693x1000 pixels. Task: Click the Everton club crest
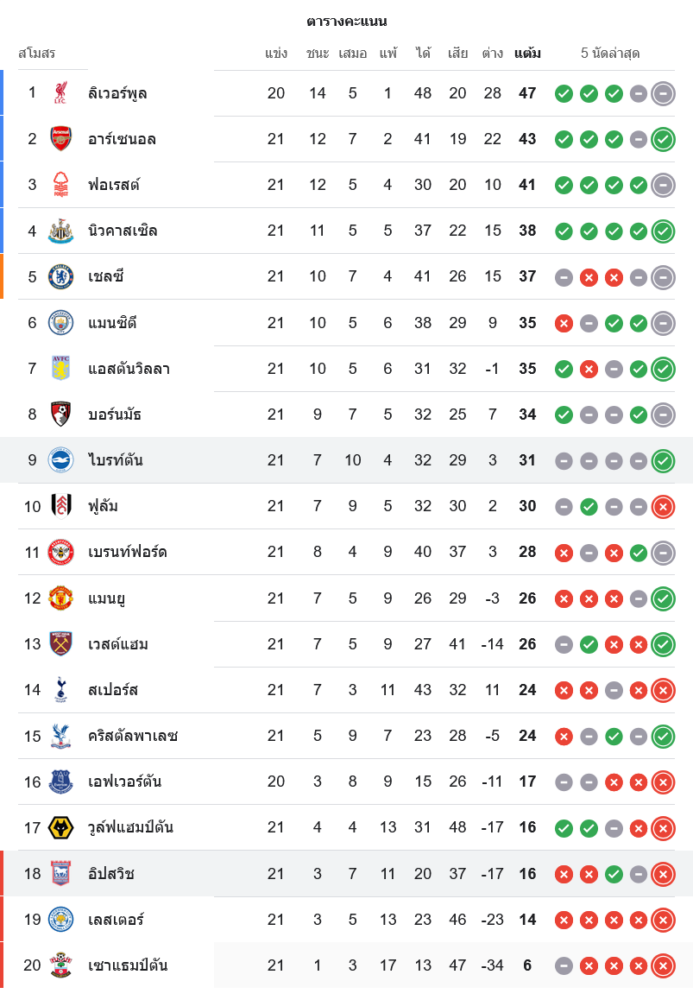click(x=61, y=782)
